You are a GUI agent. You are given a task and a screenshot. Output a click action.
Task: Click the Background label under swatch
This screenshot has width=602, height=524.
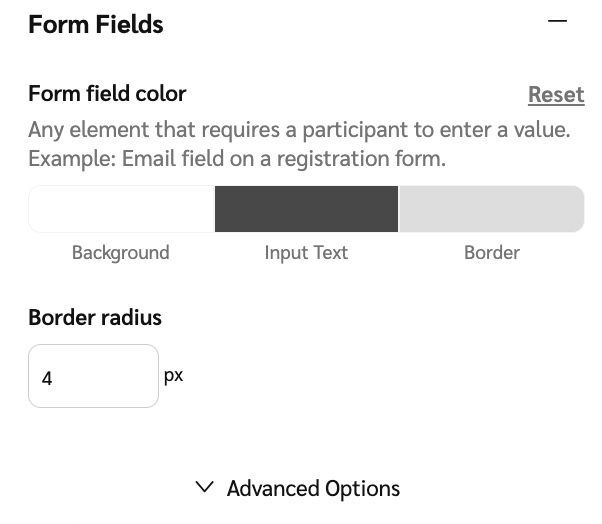(121, 253)
